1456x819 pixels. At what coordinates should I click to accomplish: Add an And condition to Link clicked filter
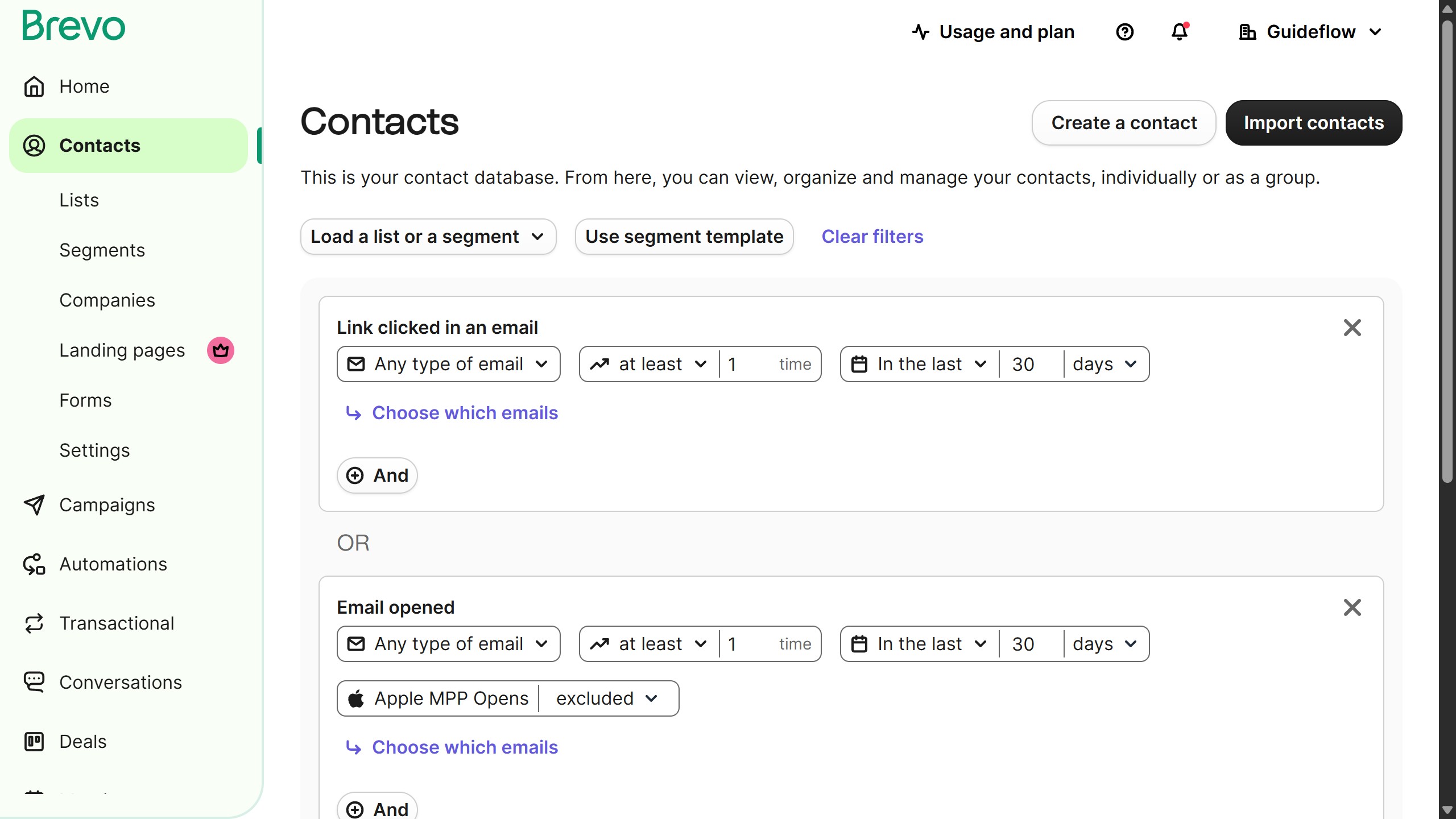[x=377, y=475]
